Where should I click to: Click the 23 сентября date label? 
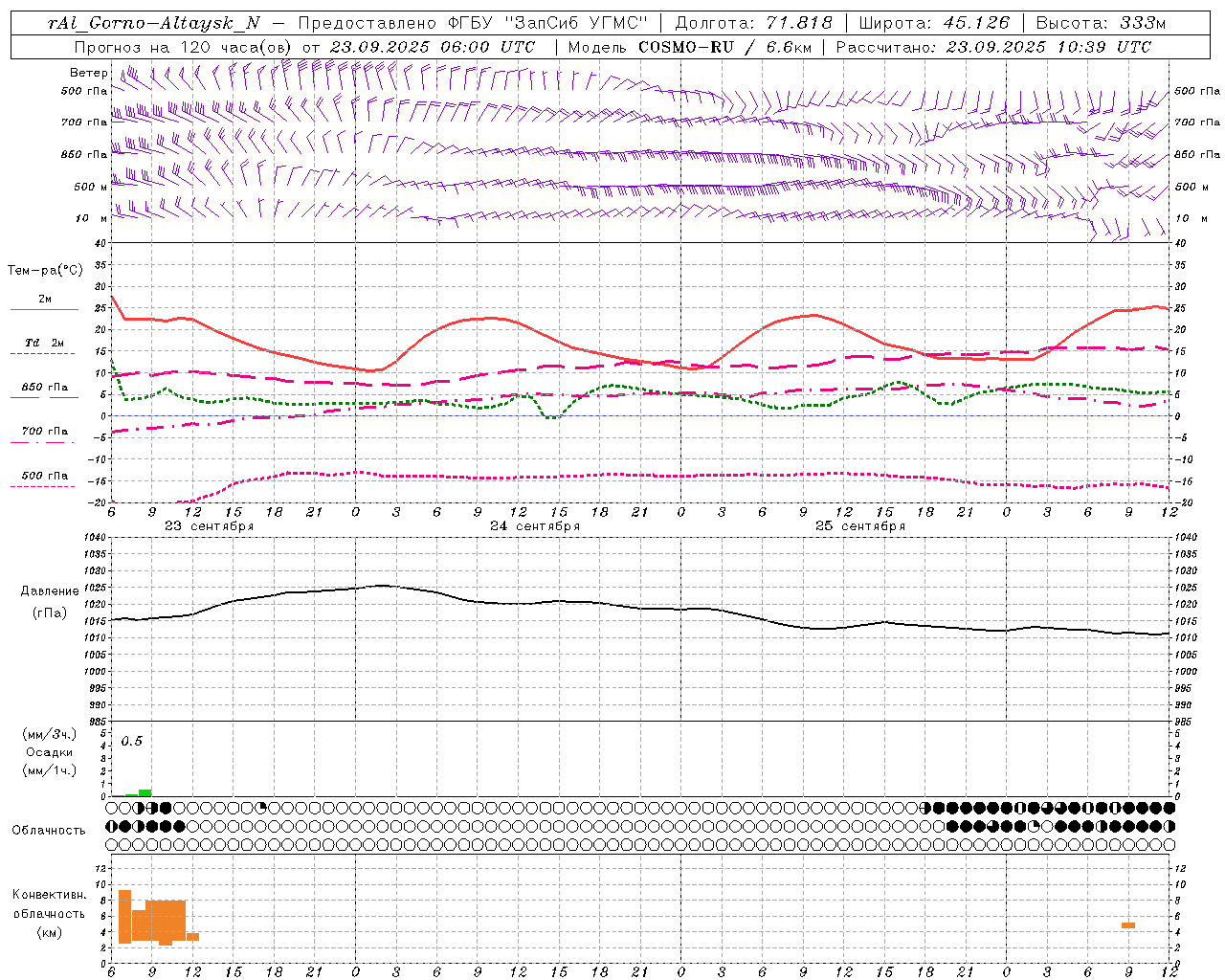coord(210,526)
